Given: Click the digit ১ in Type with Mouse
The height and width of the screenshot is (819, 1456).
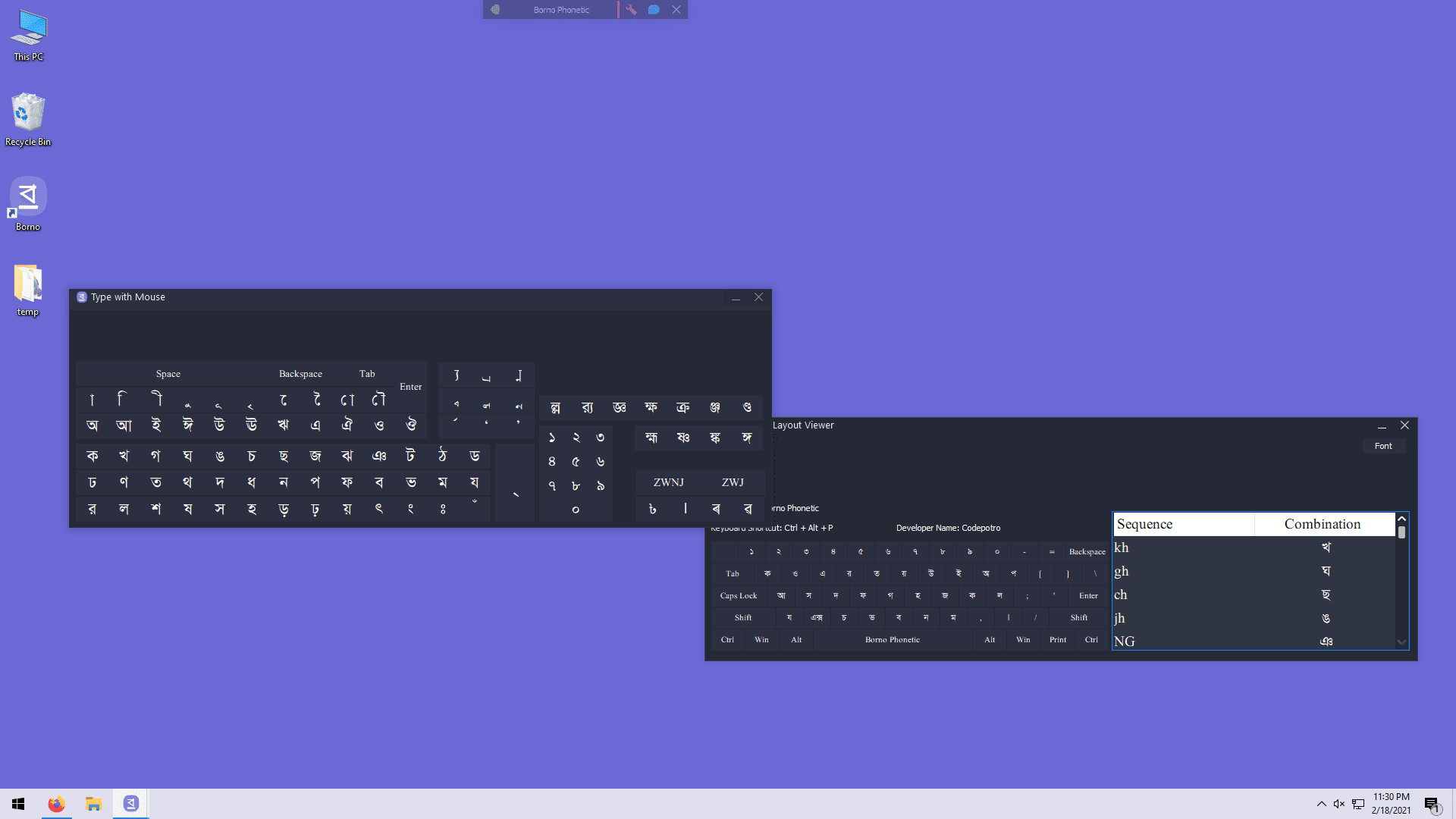Looking at the screenshot, I should coord(552,438).
